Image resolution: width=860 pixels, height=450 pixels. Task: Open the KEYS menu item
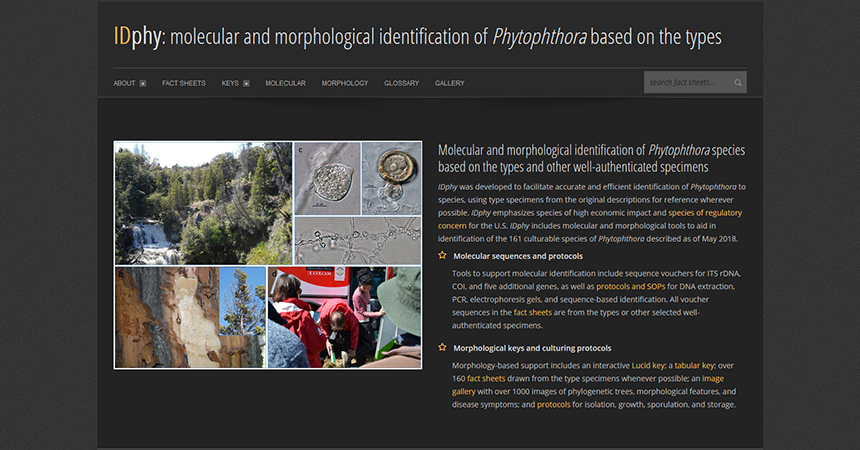pyautogui.click(x=230, y=83)
